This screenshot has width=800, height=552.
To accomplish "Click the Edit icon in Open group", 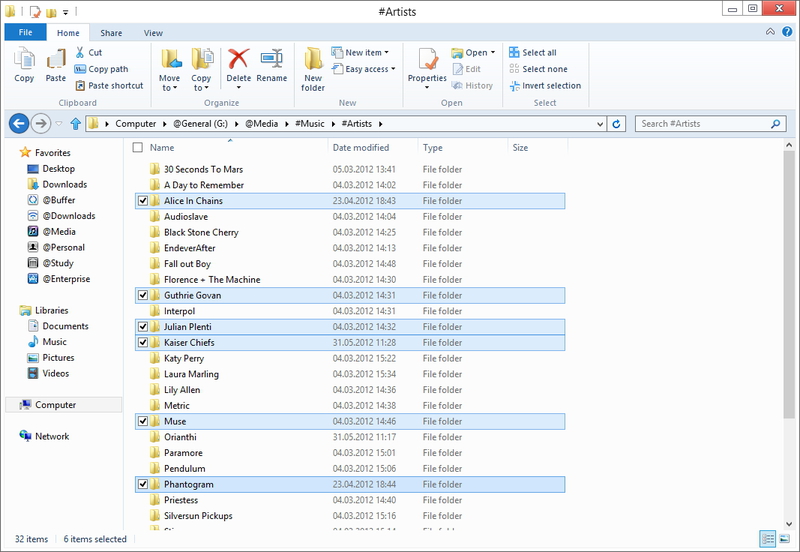I will click(458, 69).
